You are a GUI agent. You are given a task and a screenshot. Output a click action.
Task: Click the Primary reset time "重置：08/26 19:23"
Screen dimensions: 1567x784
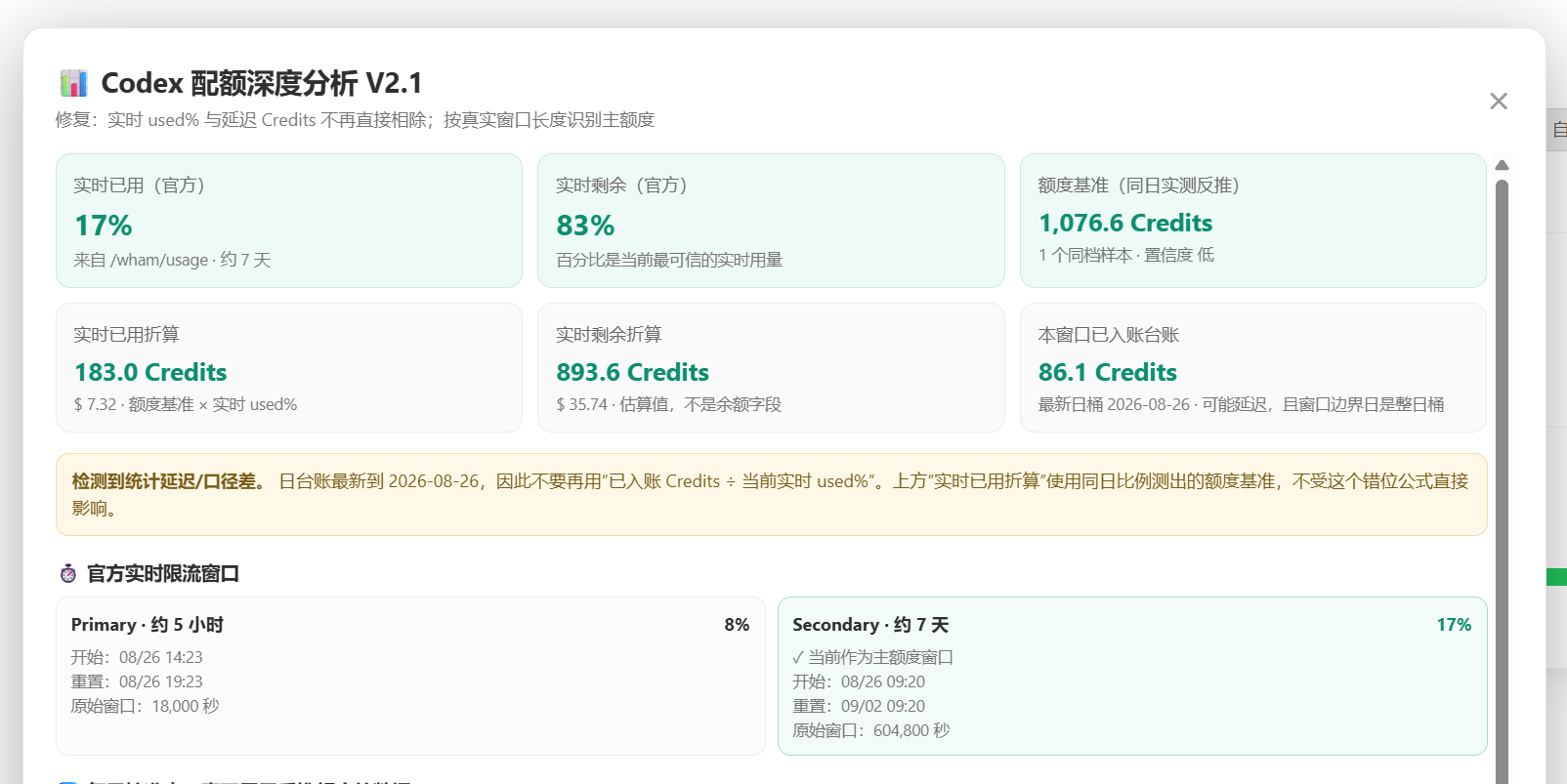click(137, 681)
